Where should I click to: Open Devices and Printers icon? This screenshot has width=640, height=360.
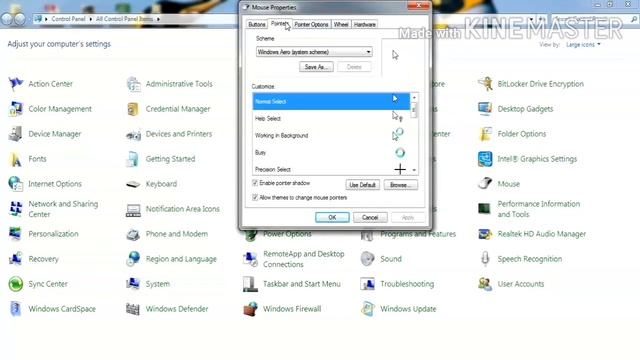[x=133, y=134]
